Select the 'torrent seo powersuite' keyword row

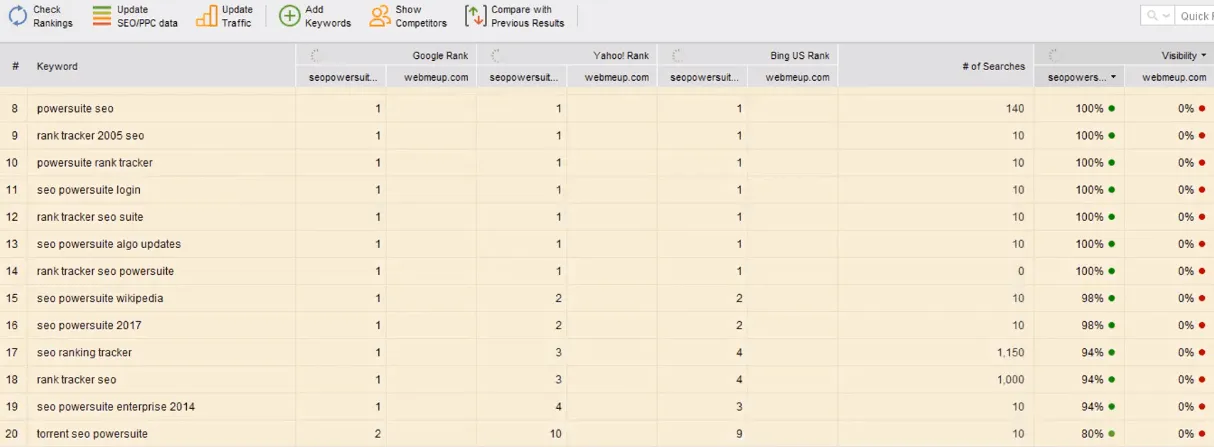point(92,434)
